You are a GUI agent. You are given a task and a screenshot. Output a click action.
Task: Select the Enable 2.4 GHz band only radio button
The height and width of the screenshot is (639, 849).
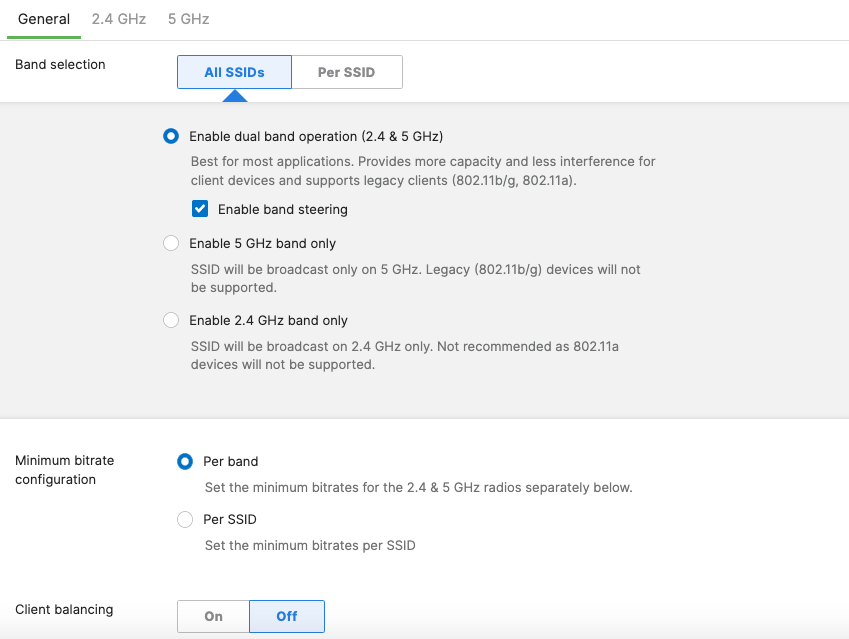click(171, 320)
